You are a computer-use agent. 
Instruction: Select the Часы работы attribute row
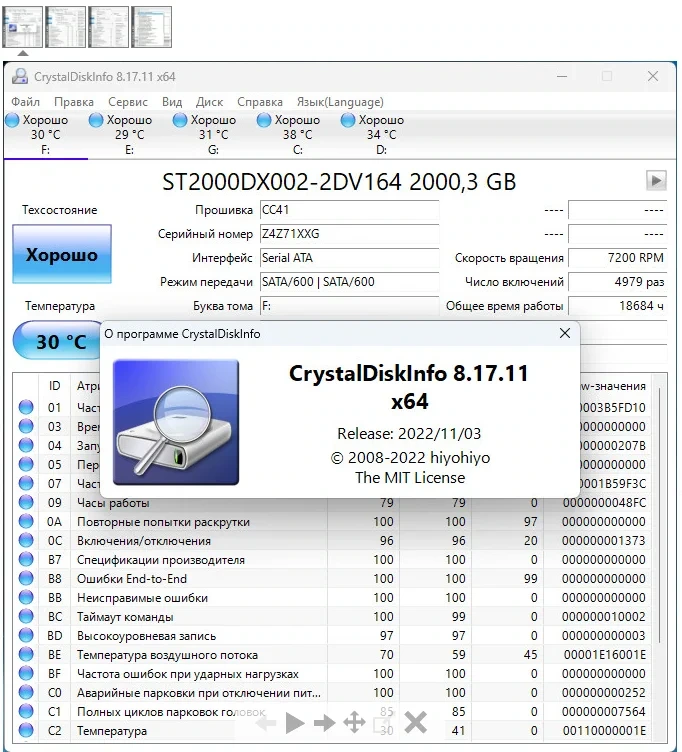pos(331,503)
